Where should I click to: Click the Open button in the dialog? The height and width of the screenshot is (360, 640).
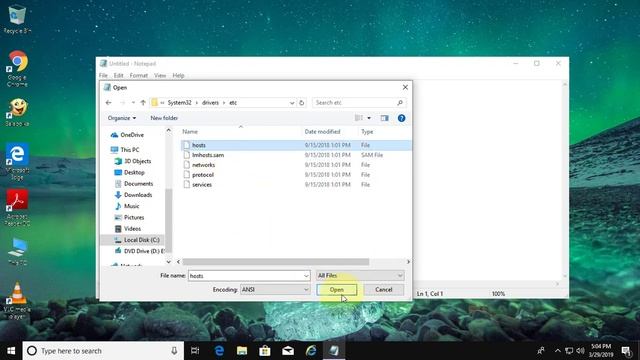click(337, 289)
